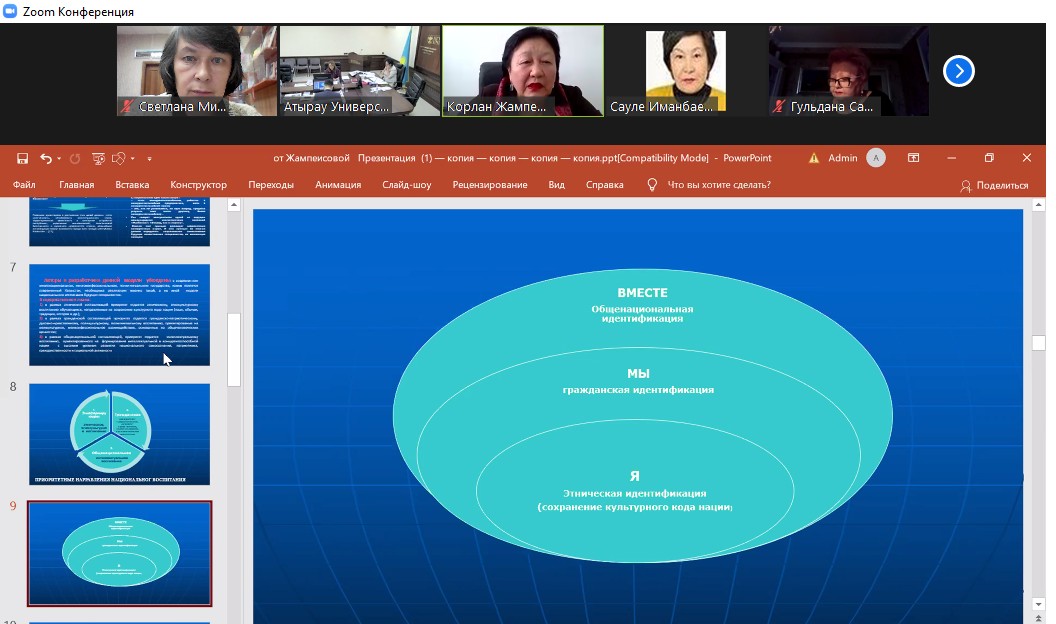Open the Вставка ribbon tab

pyautogui.click(x=132, y=184)
